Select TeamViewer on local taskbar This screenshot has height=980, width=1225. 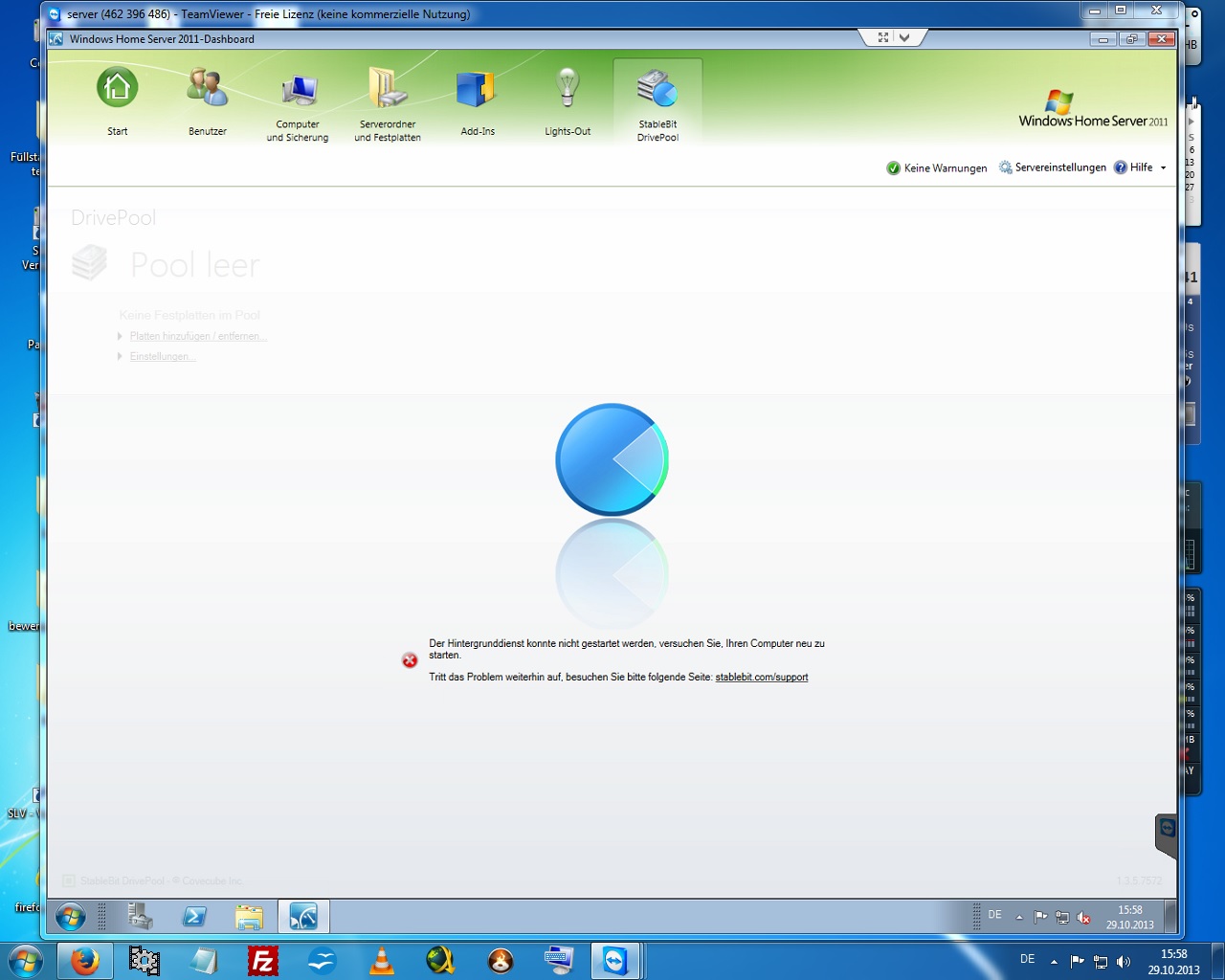point(614,961)
